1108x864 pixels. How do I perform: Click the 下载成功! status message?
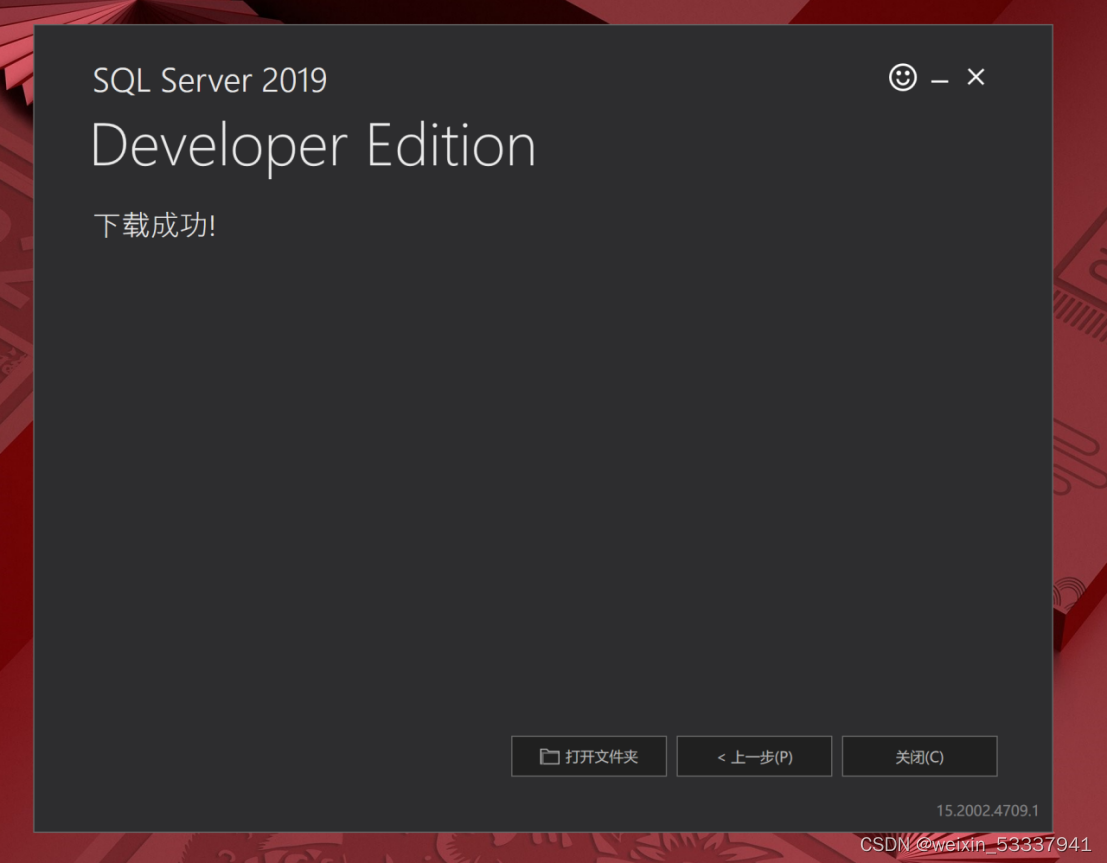point(154,226)
